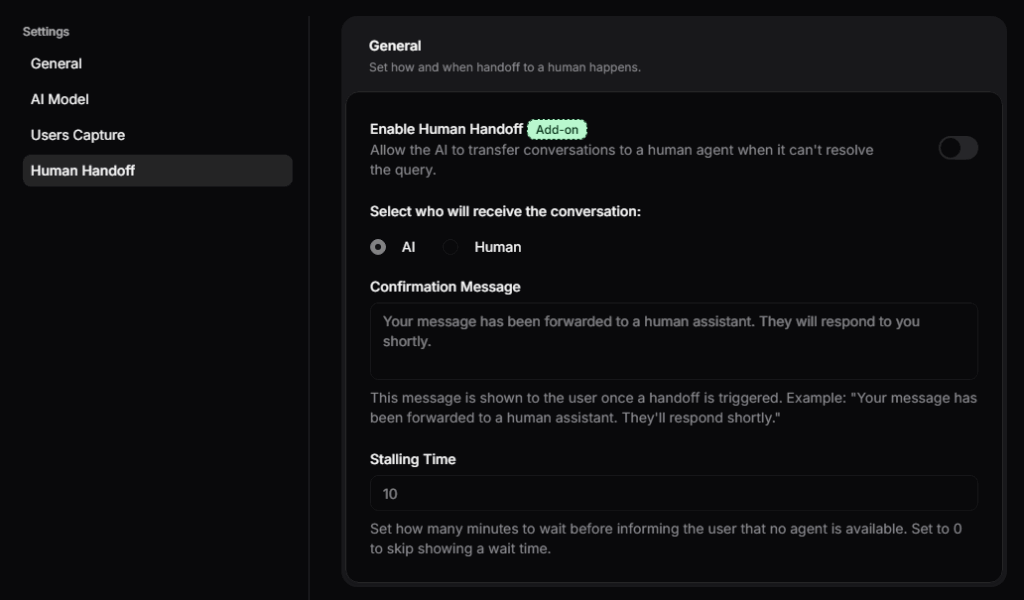This screenshot has width=1024, height=600.
Task: Click the Settings sidebar heading
Action: [46, 32]
